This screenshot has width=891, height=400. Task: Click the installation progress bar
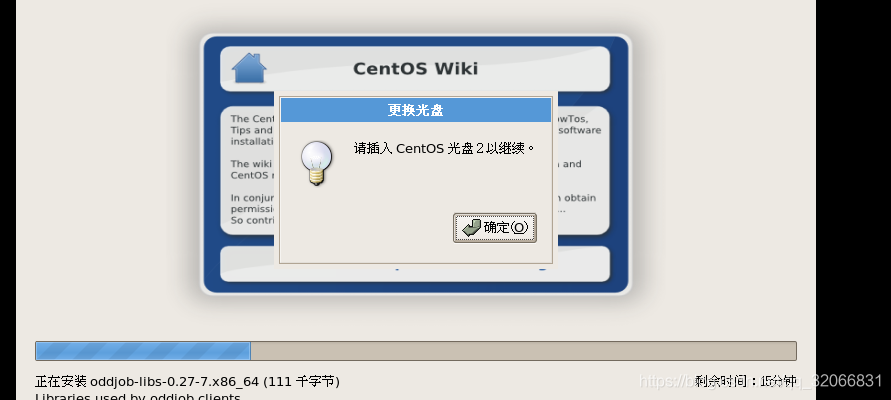click(415, 351)
